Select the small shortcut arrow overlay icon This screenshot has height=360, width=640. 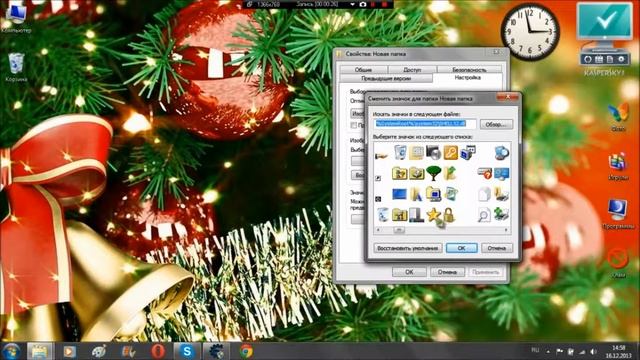pos(378,178)
